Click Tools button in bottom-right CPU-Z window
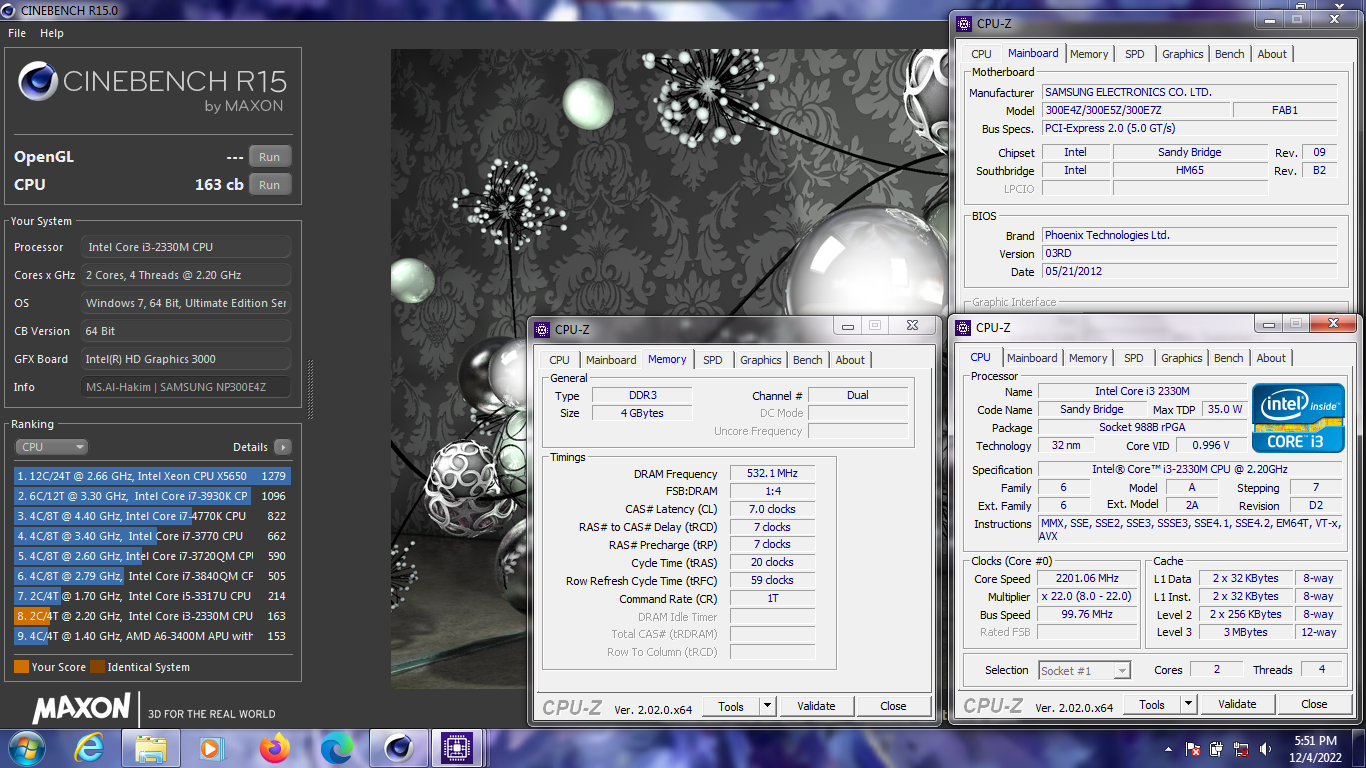Image resolution: width=1366 pixels, height=768 pixels. pos(1152,704)
